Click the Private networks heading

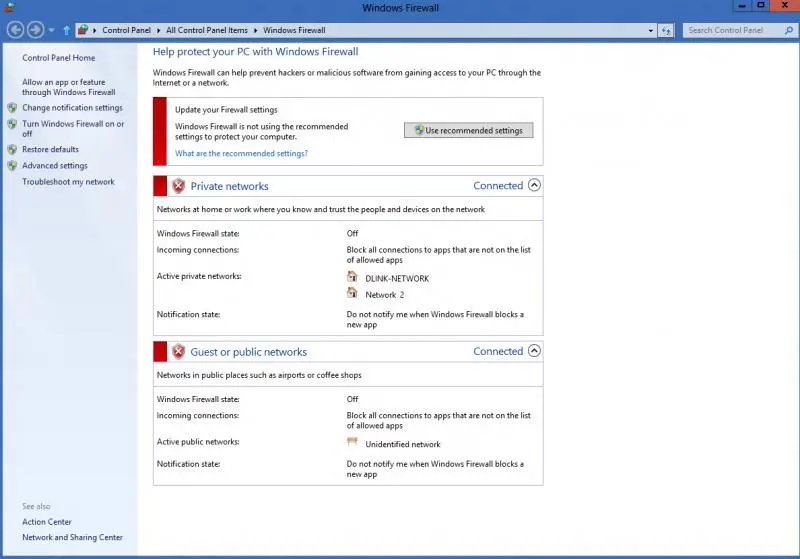tap(230, 186)
